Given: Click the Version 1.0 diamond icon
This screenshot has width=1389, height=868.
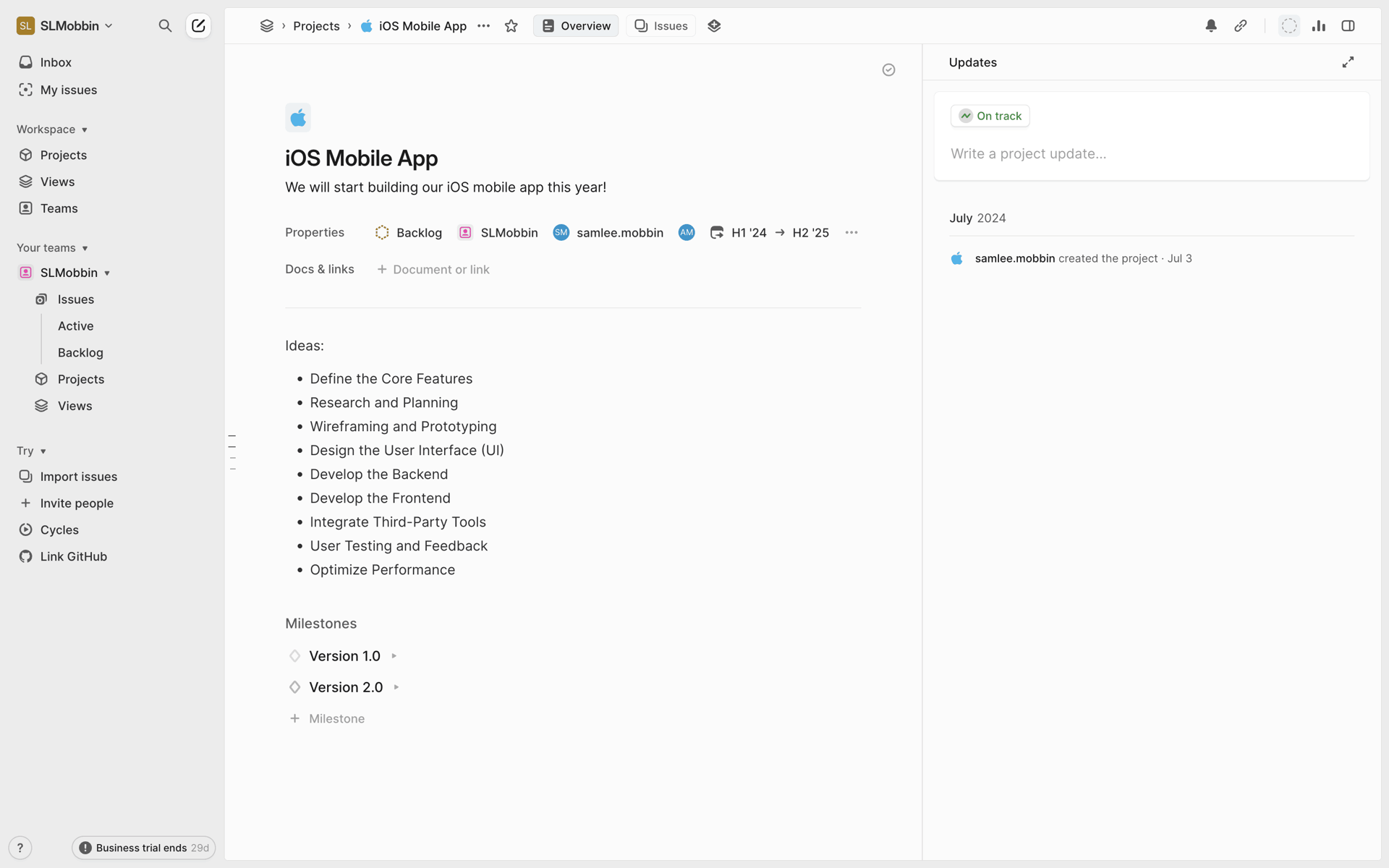Looking at the screenshot, I should coord(295,656).
